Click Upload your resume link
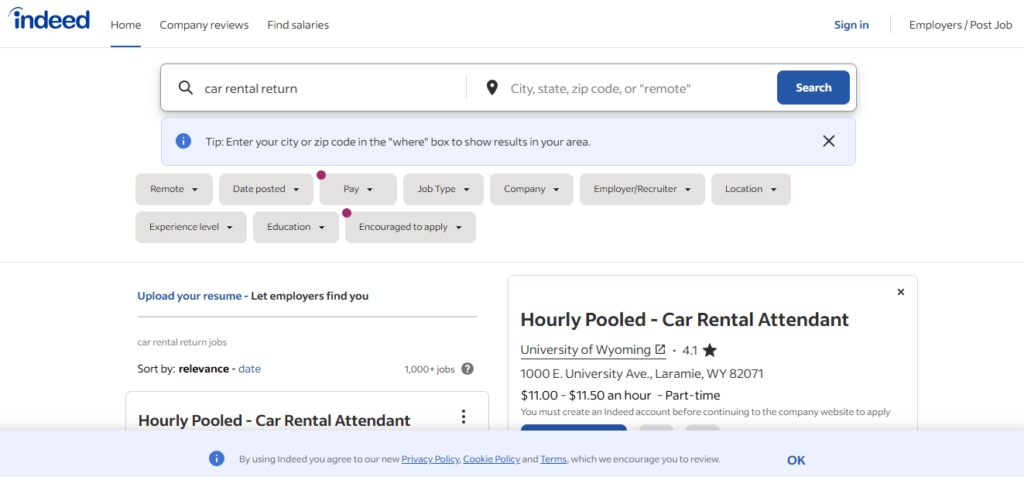This screenshot has width=1024, height=477. (189, 295)
